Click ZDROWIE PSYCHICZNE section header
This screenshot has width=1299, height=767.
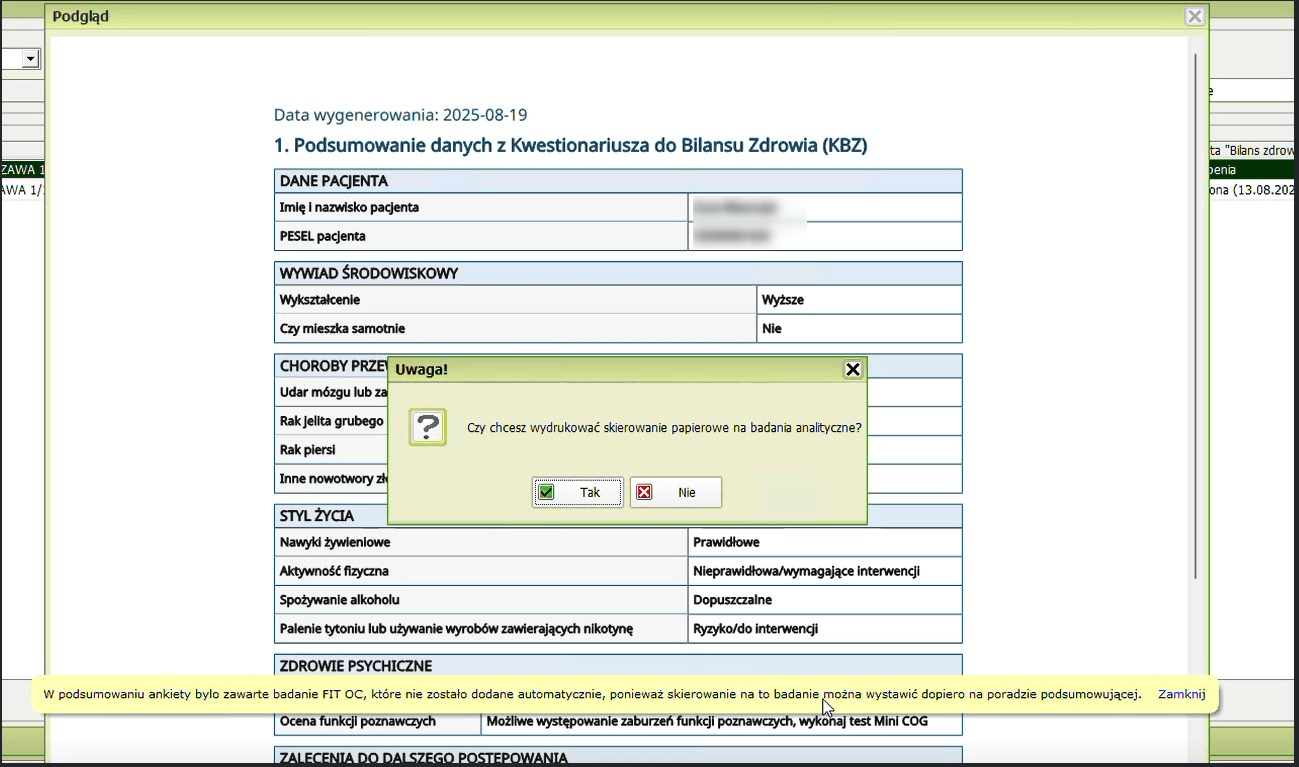[618, 666]
